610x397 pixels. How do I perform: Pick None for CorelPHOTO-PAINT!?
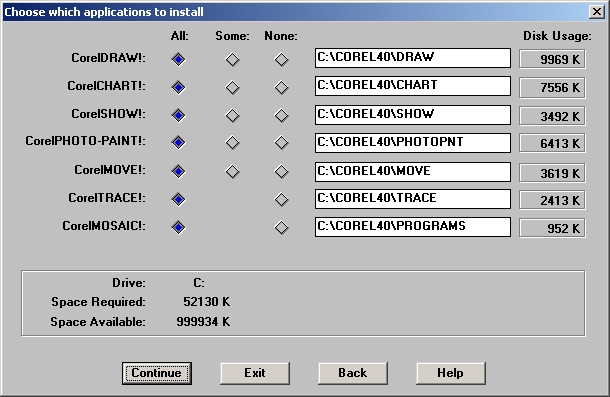(281, 143)
